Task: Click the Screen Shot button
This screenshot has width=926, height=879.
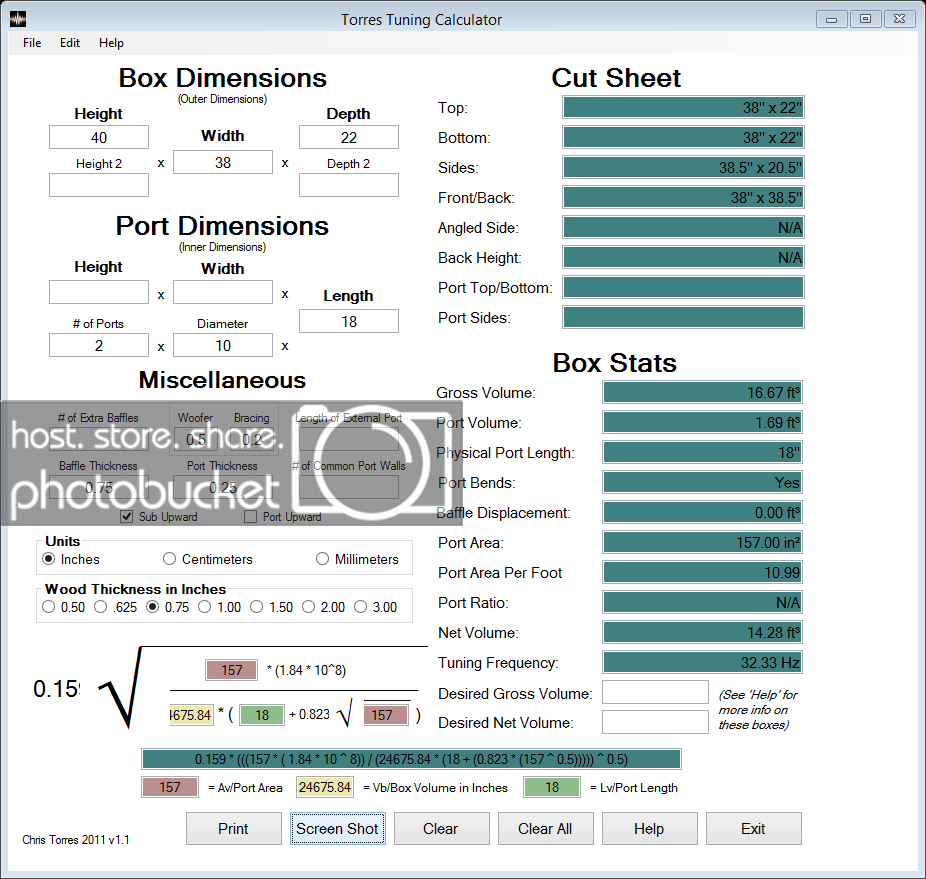Action: click(x=338, y=829)
